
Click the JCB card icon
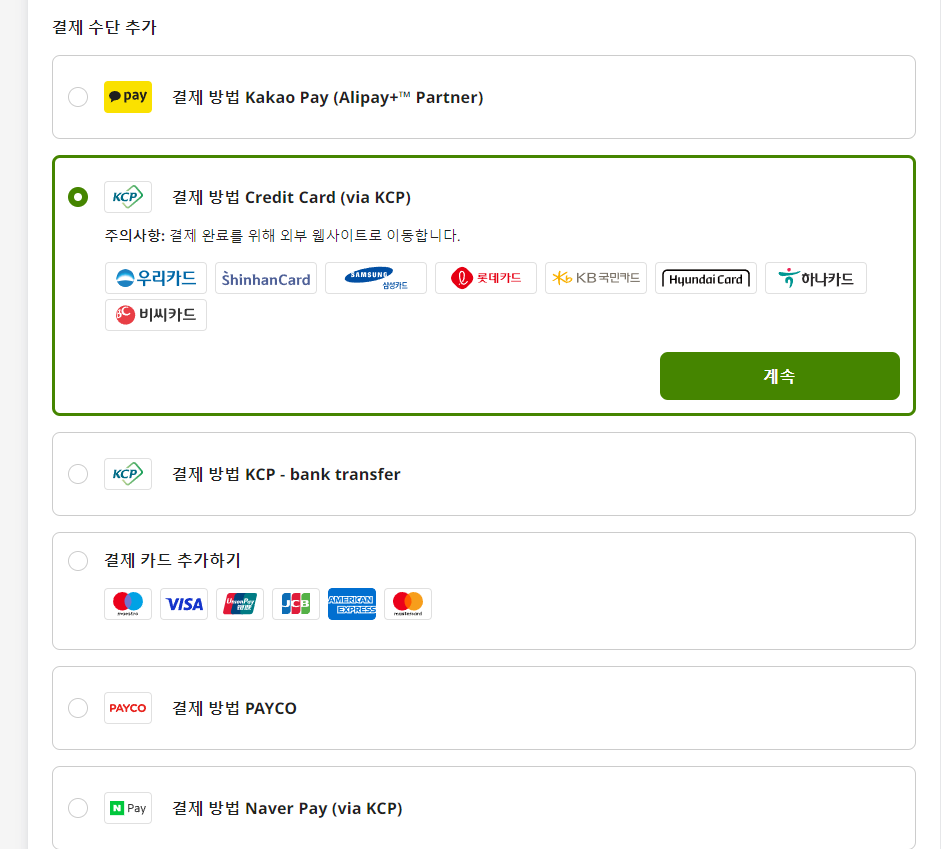[x=296, y=604]
